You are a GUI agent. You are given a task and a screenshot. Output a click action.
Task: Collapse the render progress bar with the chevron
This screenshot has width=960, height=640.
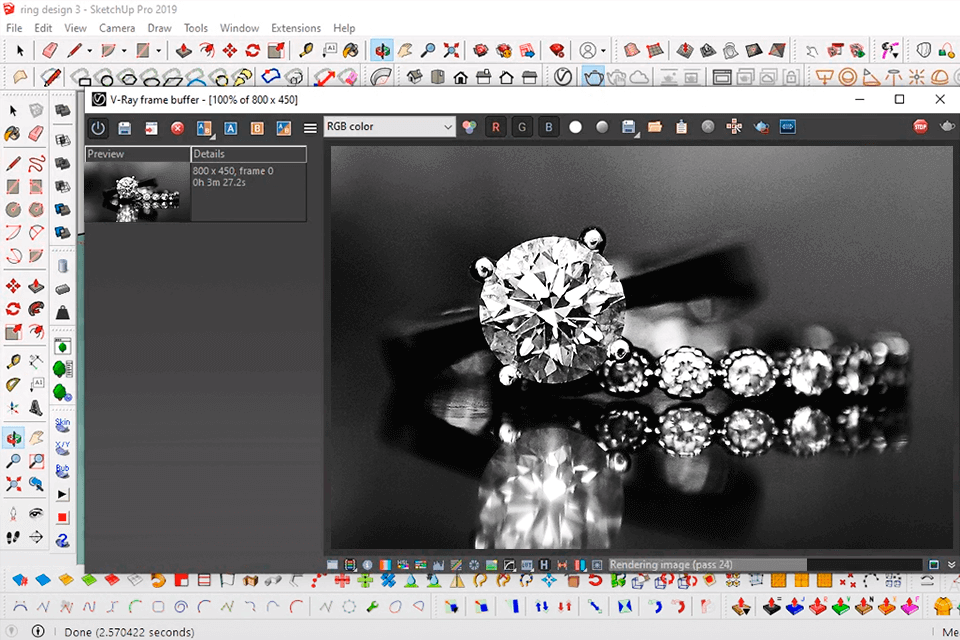[x=952, y=562]
